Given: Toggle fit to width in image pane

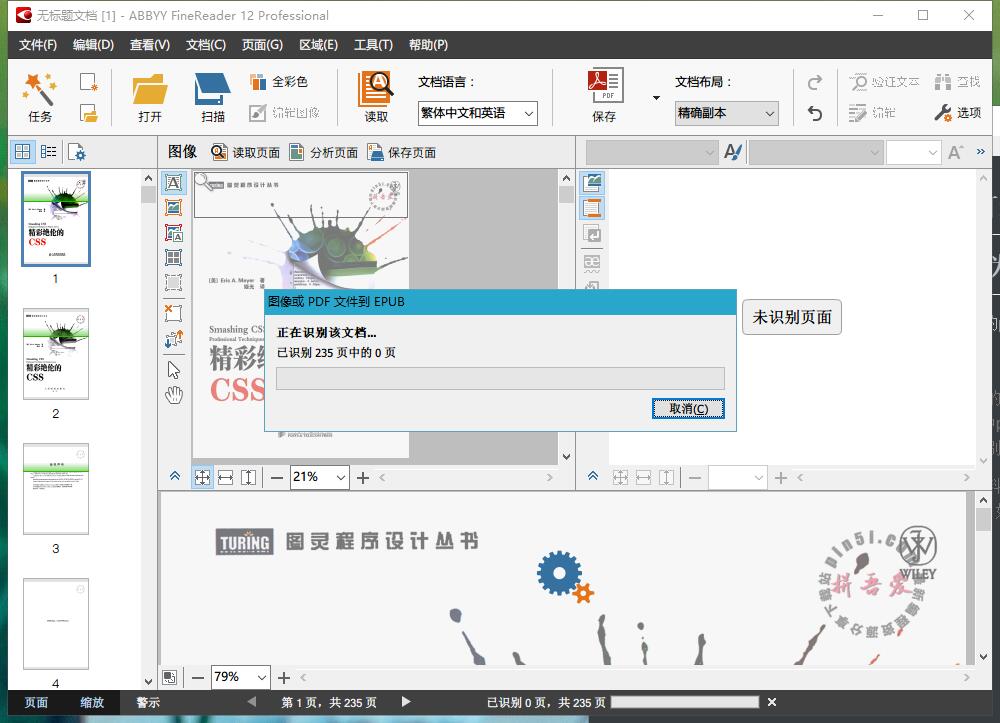Looking at the screenshot, I should [x=225, y=478].
